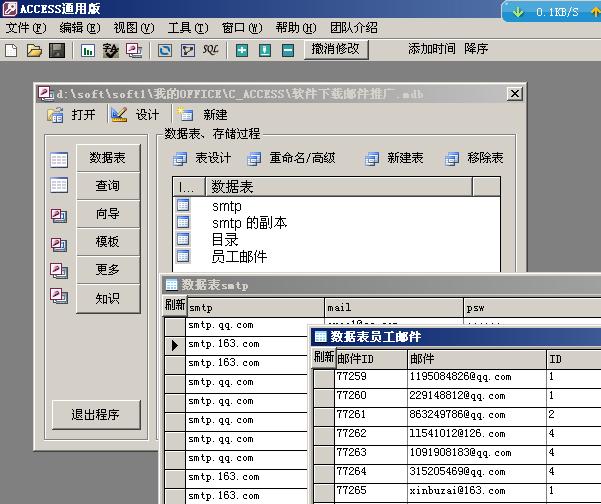Screen dimensions: 601x504
Task: Open the 帮助(H) menu
Action: click(296, 28)
